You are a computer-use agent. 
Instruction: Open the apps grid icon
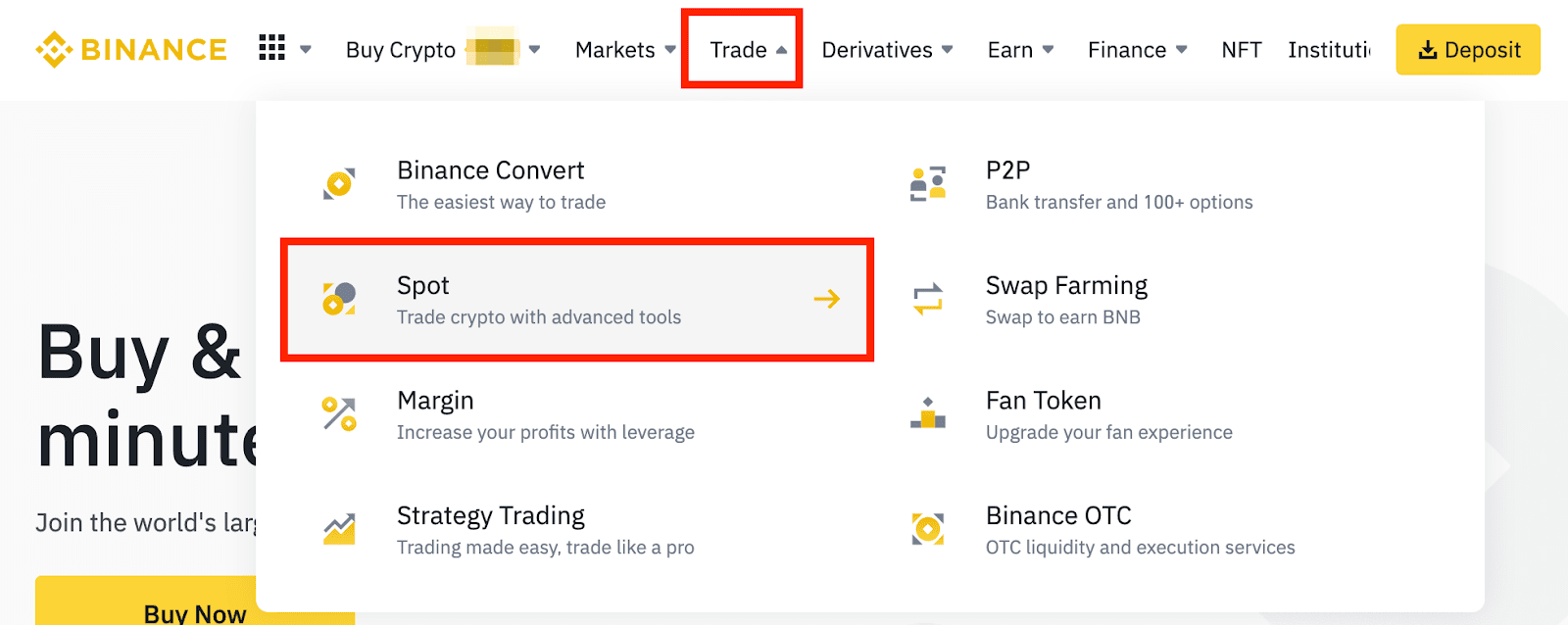271,48
